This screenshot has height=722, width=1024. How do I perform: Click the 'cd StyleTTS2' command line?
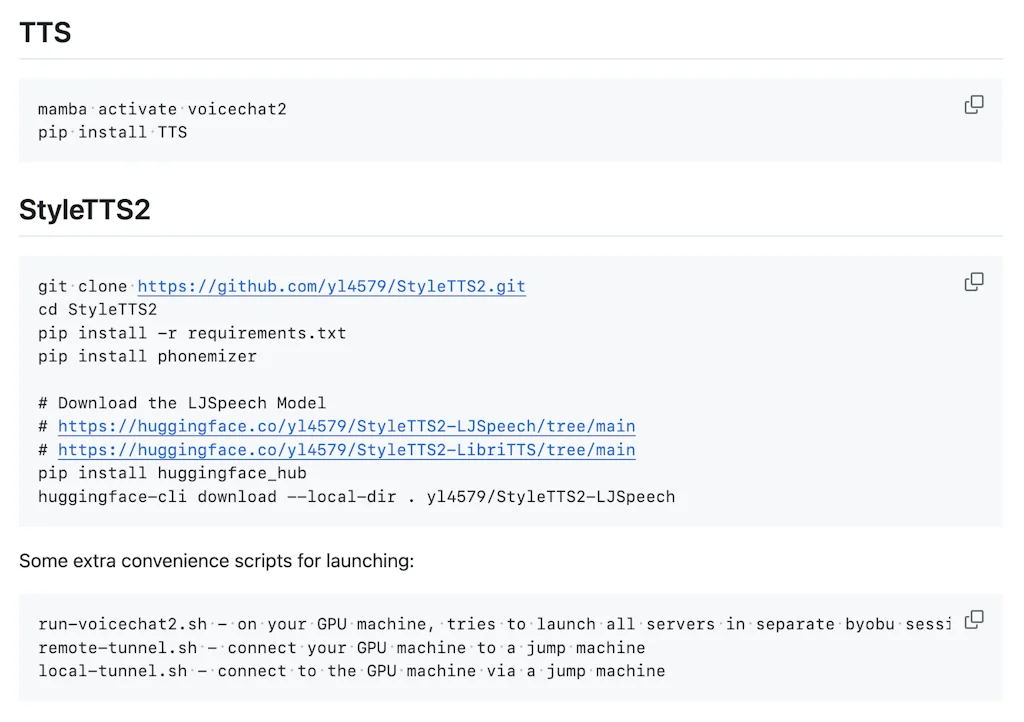(x=97, y=310)
